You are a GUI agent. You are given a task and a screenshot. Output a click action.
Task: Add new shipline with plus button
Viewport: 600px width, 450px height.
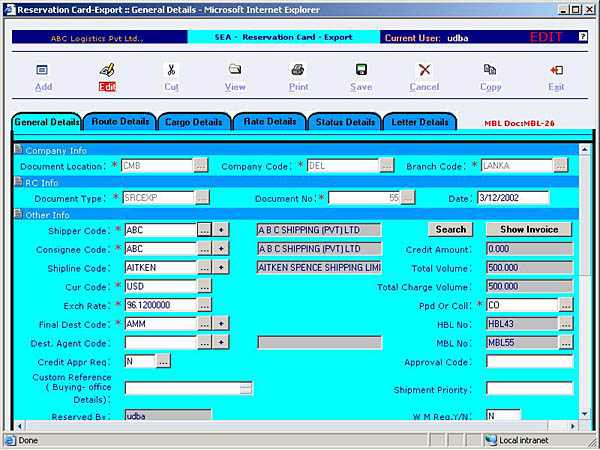coord(221,267)
